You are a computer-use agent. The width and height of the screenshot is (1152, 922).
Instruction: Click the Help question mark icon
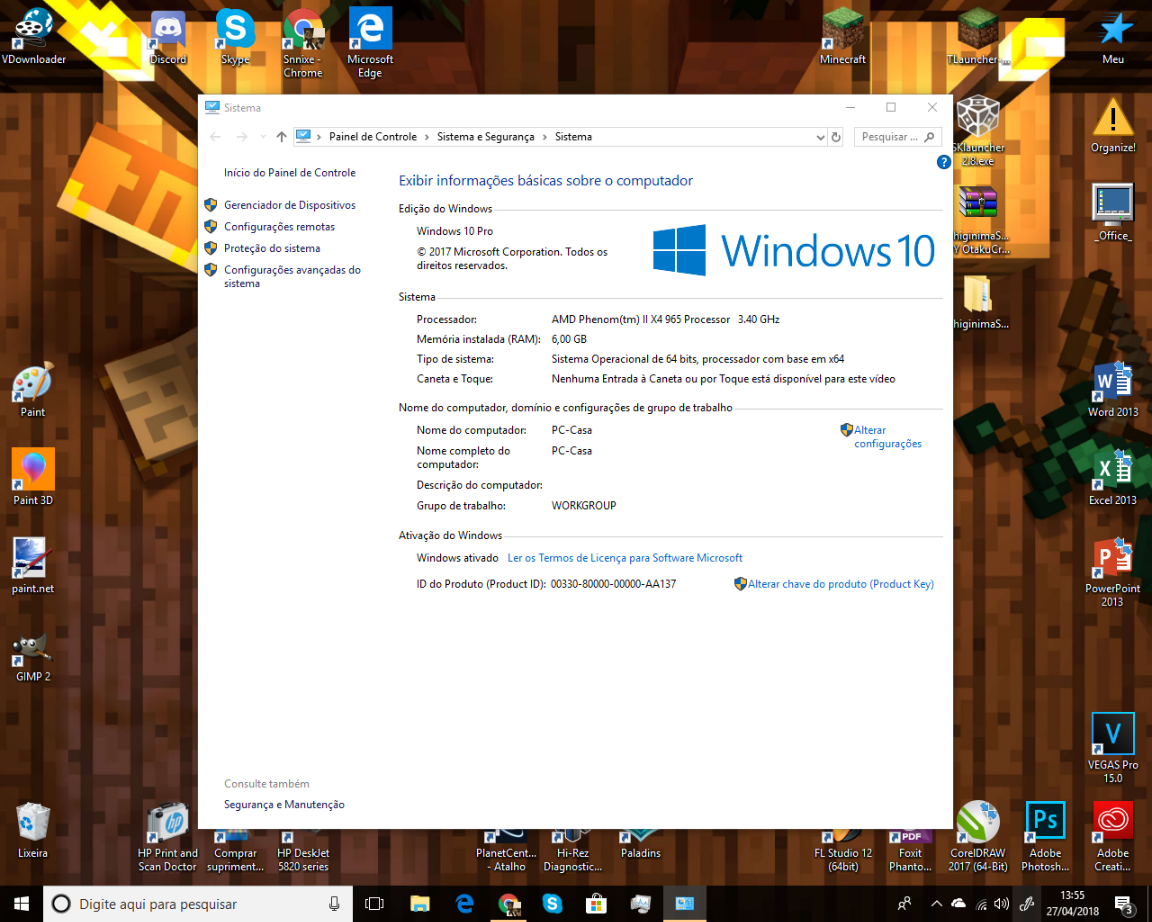tap(943, 162)
